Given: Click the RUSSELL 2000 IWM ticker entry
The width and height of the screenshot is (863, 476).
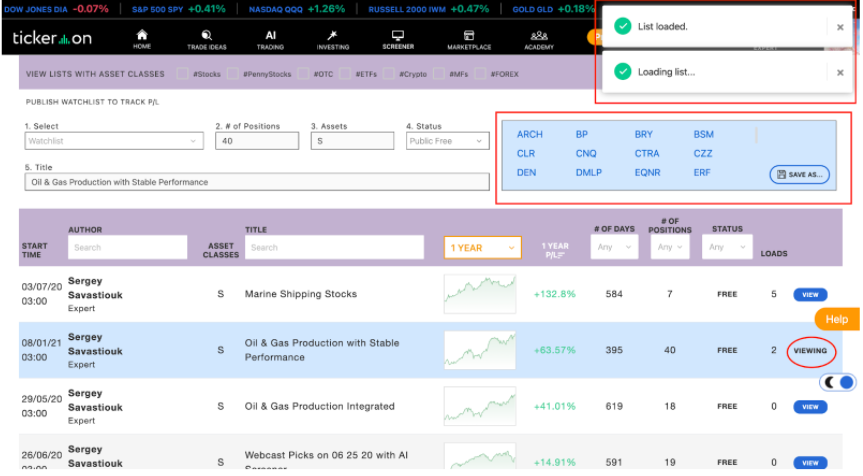Looking at the screenshot, I should (x=428, y=9).
